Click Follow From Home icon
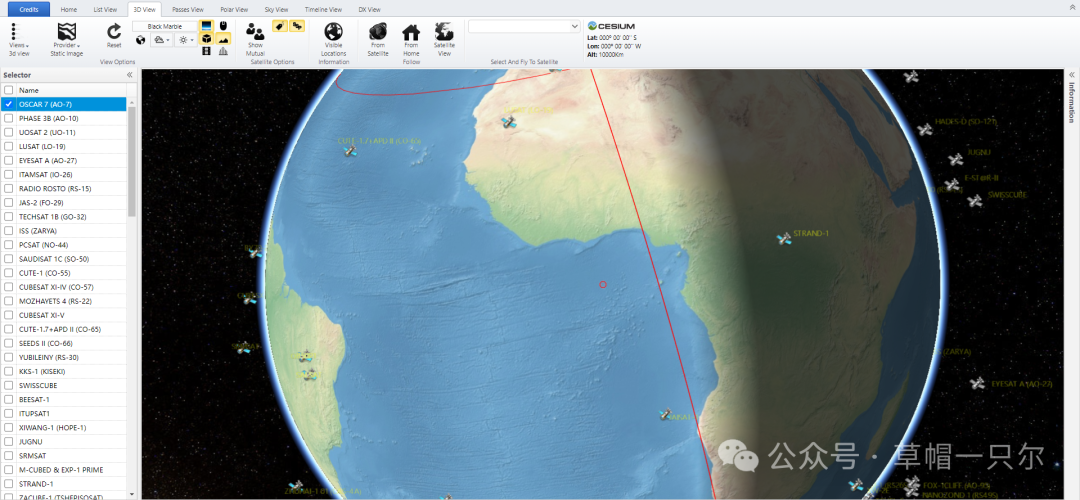The image size is (1080, 500). 411,32
